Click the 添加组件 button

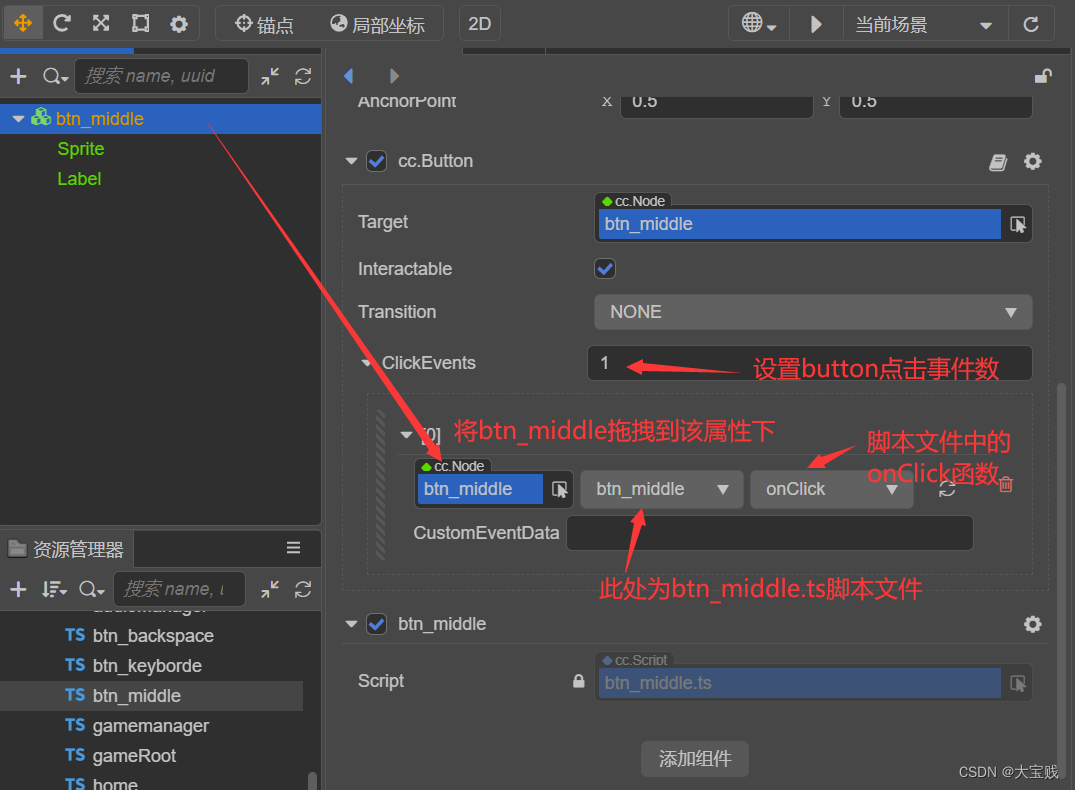click(x=694, y=759)
